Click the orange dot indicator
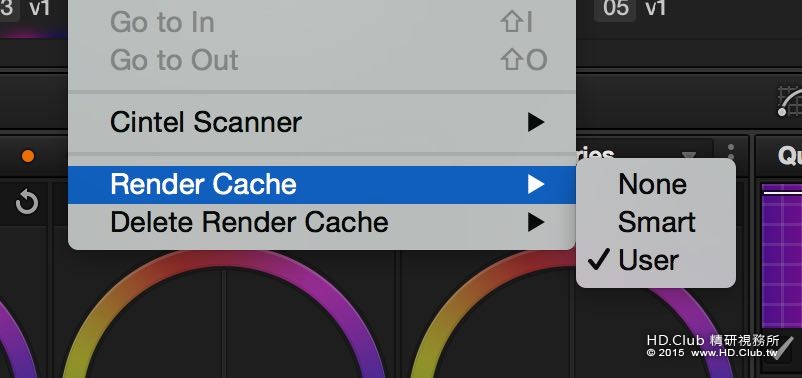Viewport: 802px width, 378px height. point(28,156)
